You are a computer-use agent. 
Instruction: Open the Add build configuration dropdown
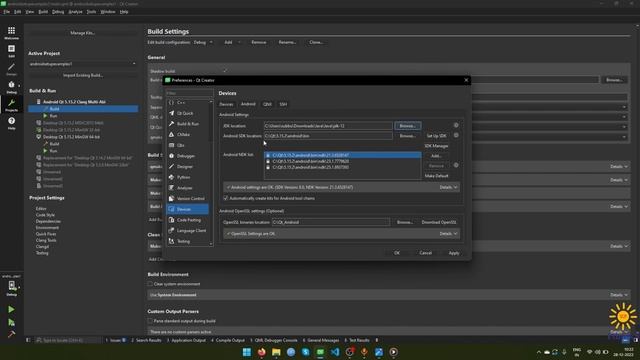pos(232,42)
